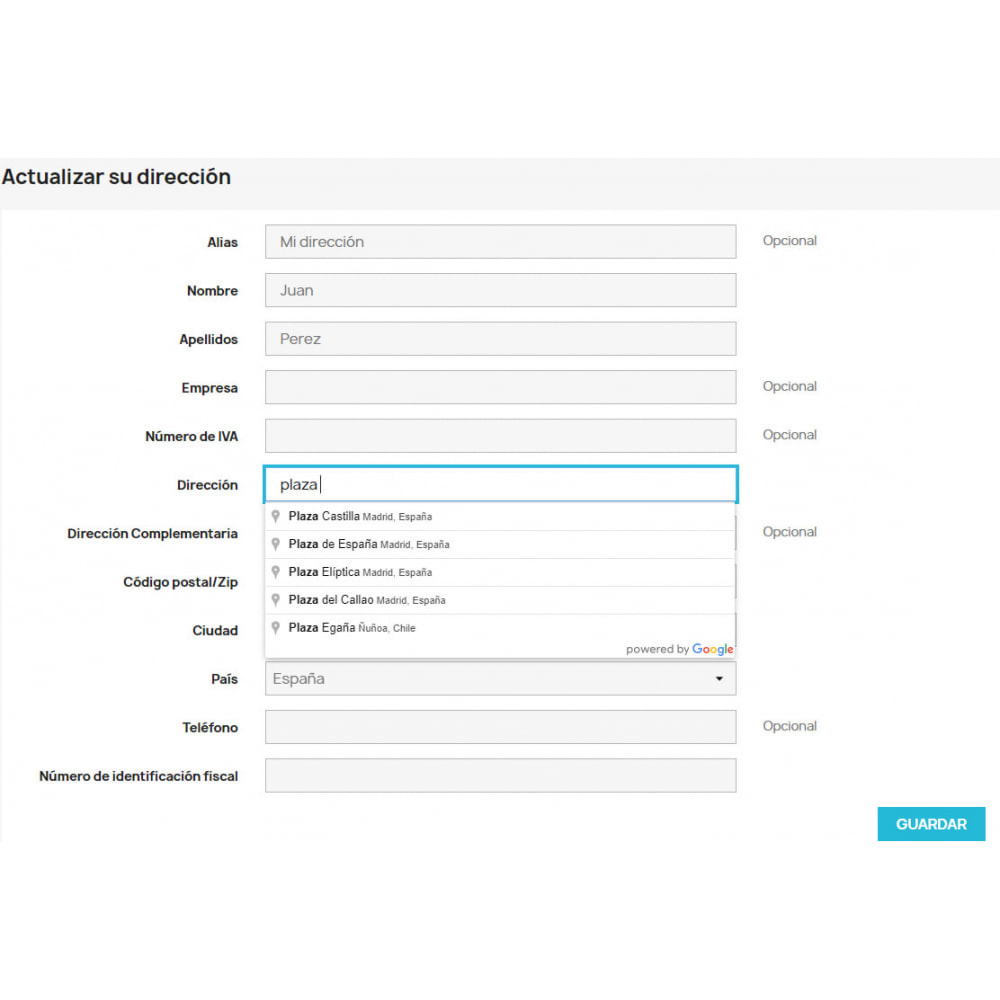Click the pin icon next to Plaza de España
1000x1000 pixels.
276,544
